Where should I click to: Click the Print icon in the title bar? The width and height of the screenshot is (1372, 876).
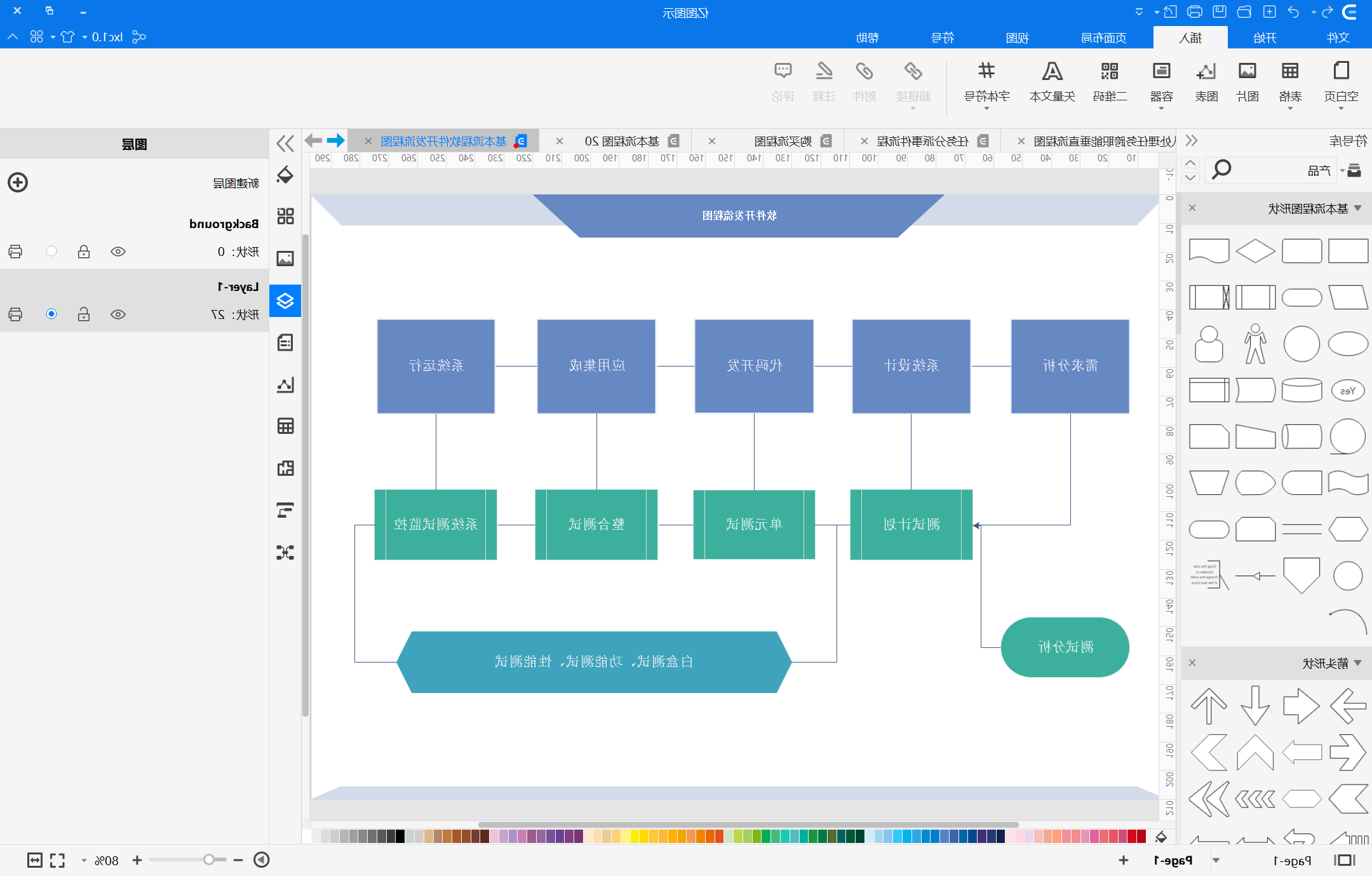pyautogui.click(x=1194, y=11)
